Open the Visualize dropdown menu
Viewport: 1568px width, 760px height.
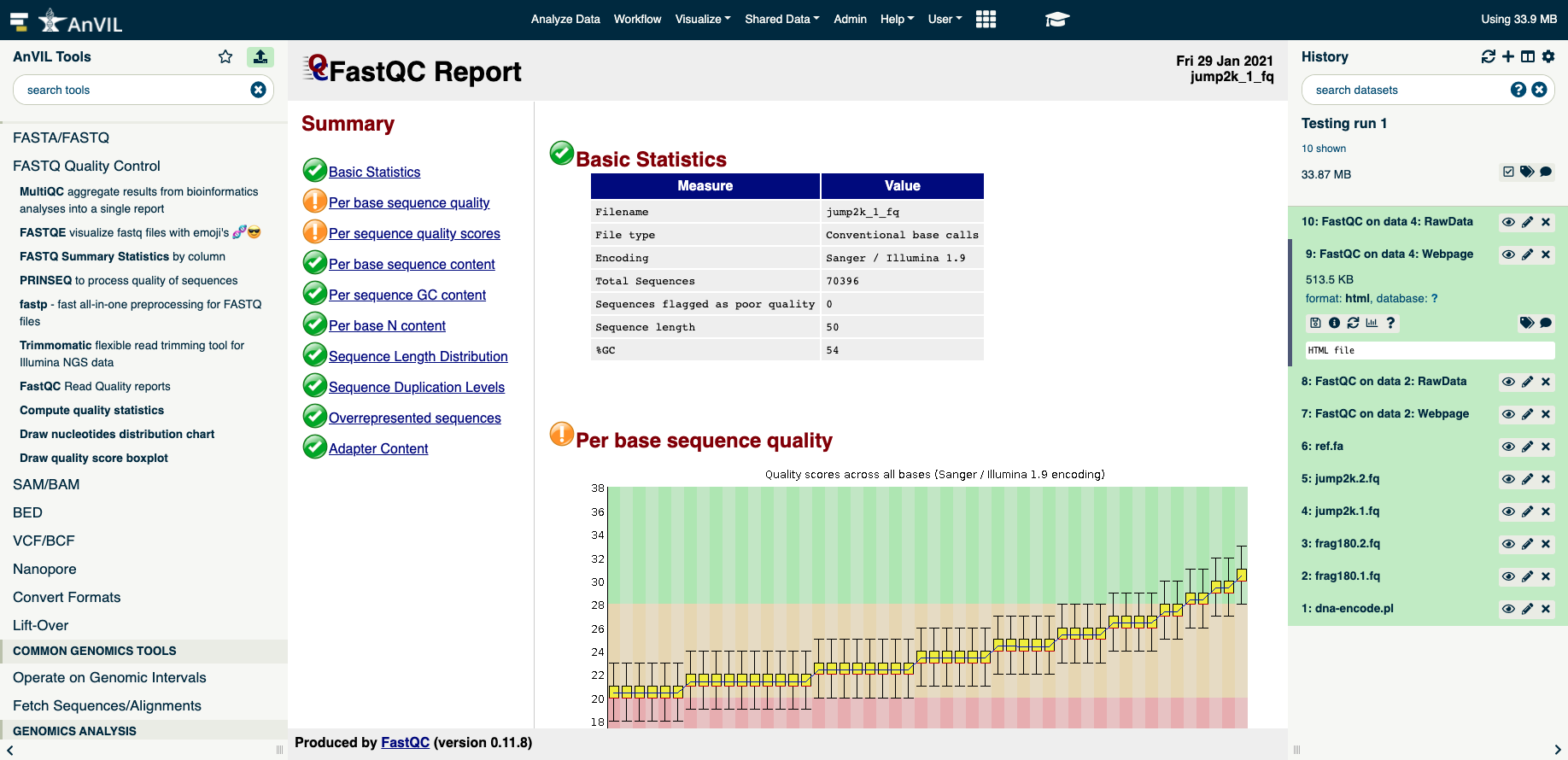(702, 19)
